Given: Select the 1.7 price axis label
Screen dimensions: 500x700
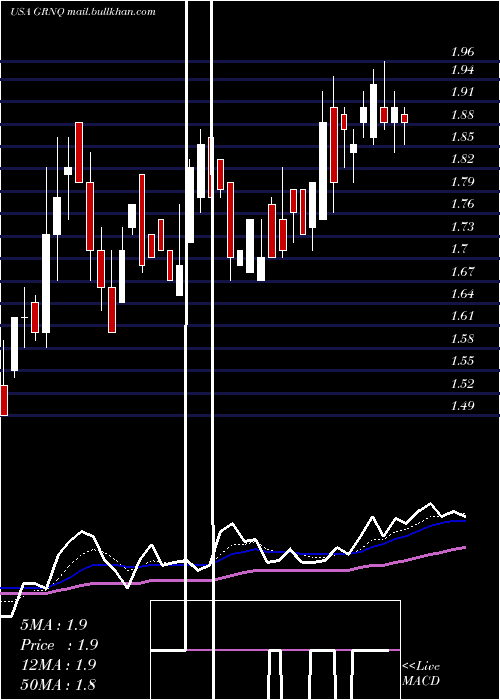Looking at the screenshot, I should 459,249.
